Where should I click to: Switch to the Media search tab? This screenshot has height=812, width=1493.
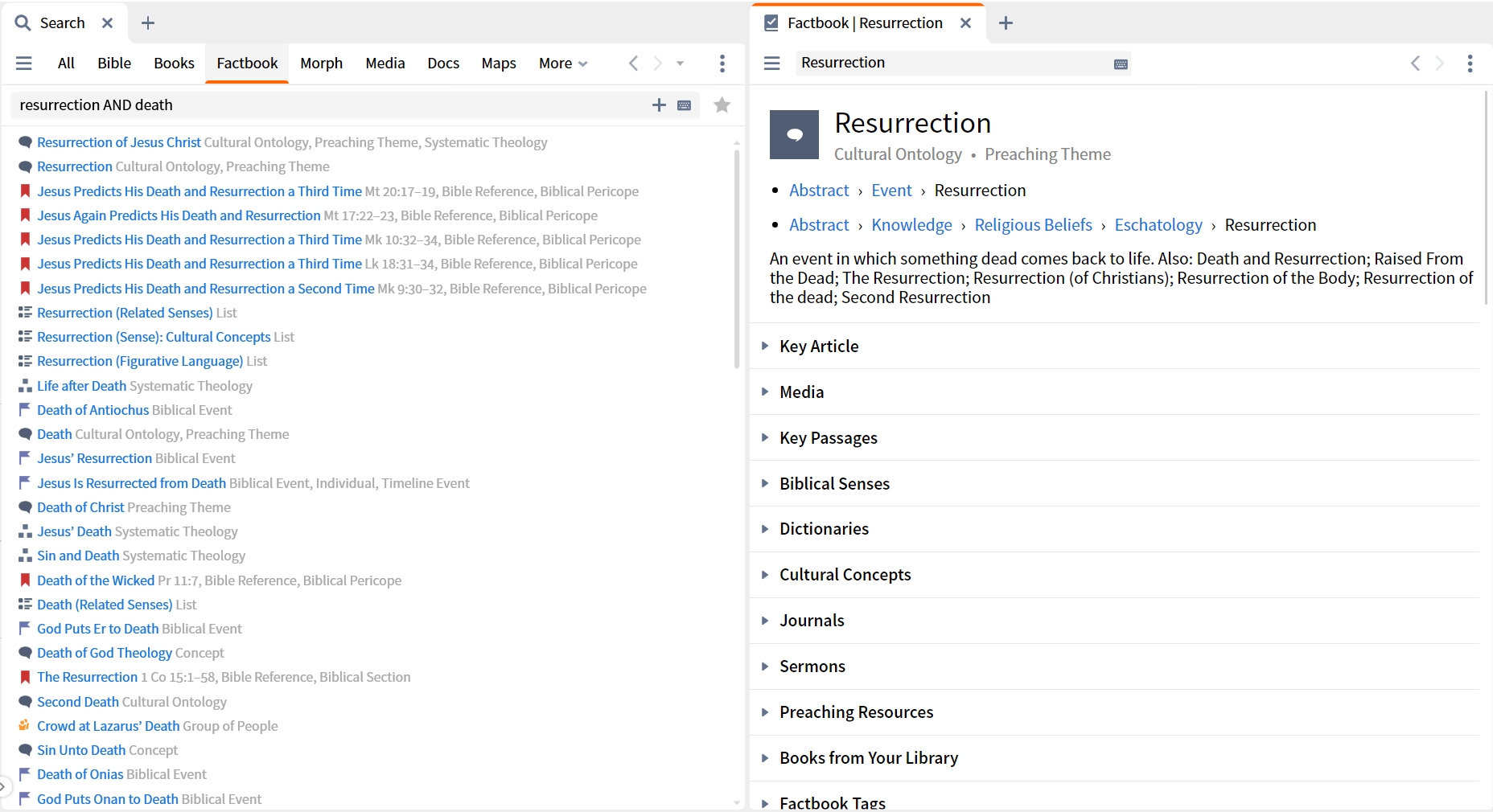[x=385, y=64]
